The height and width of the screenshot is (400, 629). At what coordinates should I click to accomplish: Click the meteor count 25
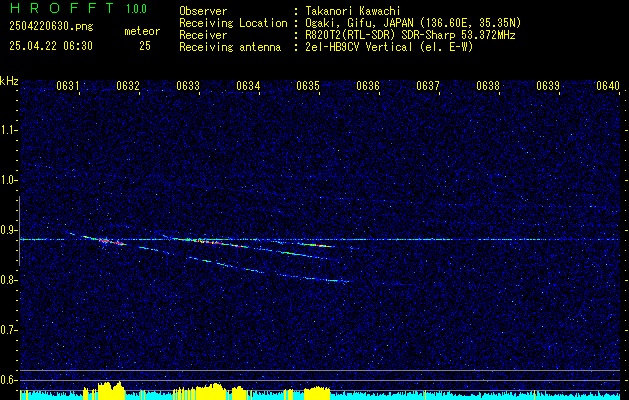tap(145, 46)
